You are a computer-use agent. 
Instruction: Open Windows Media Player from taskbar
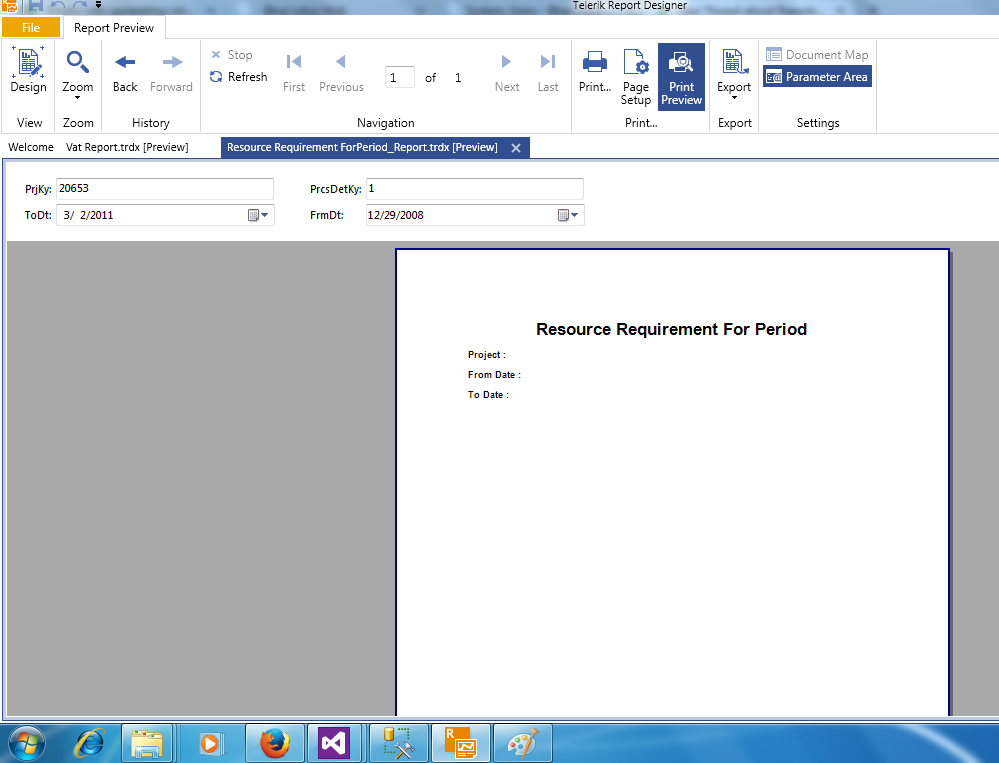click(x=210, y=743)
